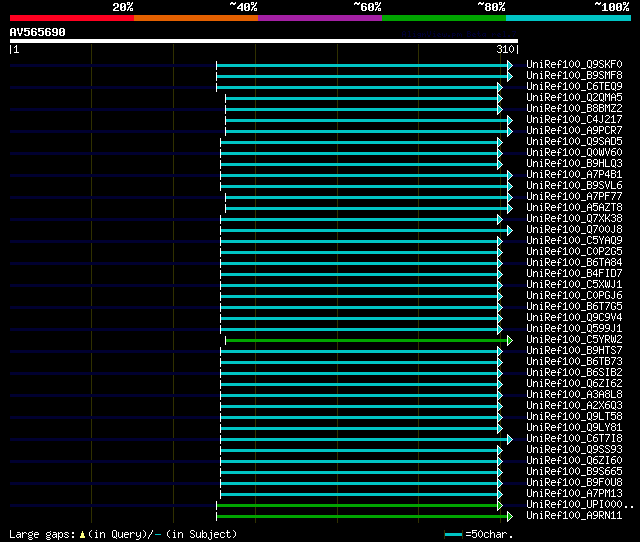The width and height of the screenshot is (640, 542).
Task: Click the arrowhead of UniRef100_A9RN11 alignment
Action: point(510,517)
